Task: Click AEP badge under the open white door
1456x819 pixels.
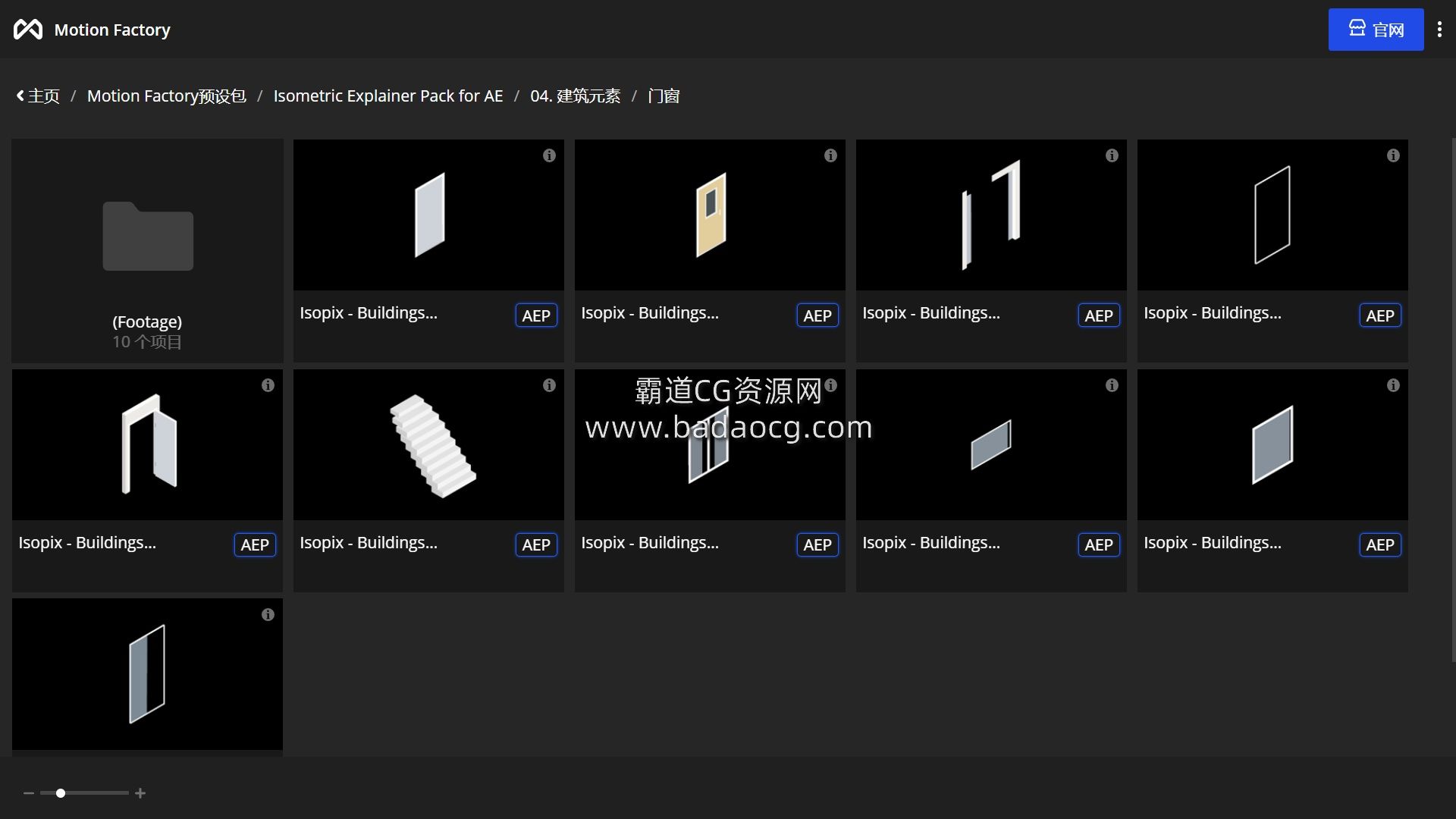Action: click(255, 544)
